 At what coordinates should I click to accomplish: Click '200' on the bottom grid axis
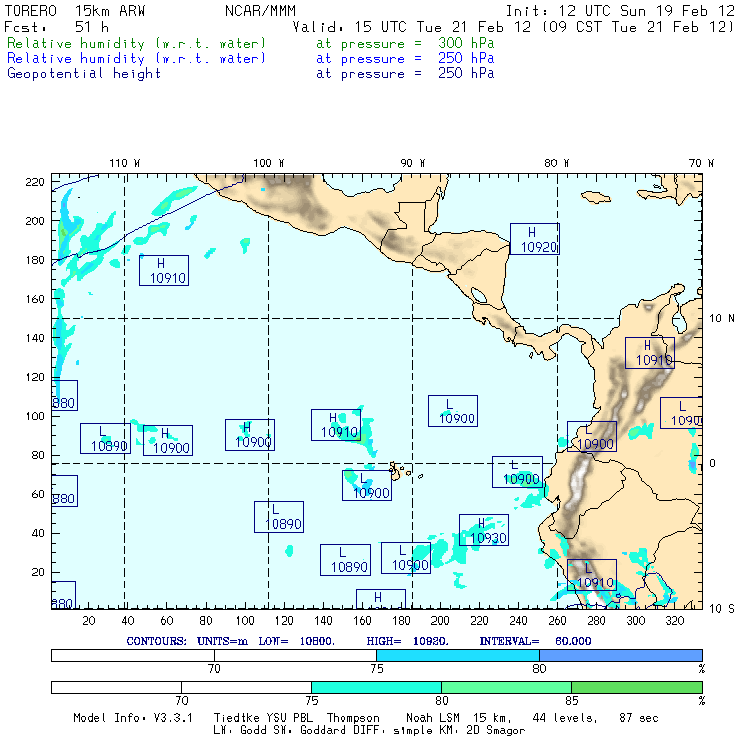pyautogui.click(x=440, y=621)
